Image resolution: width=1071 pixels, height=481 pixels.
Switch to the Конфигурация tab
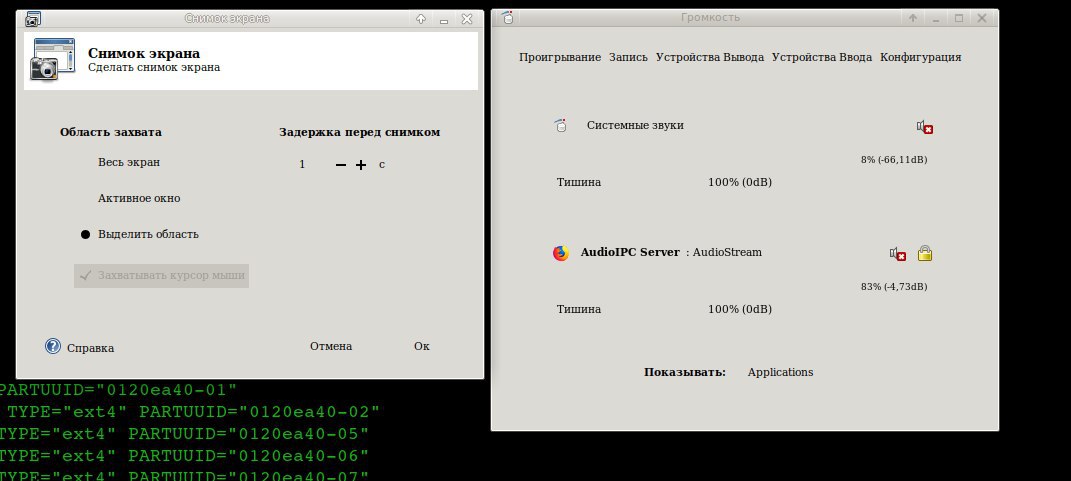[x=921, y=57]
